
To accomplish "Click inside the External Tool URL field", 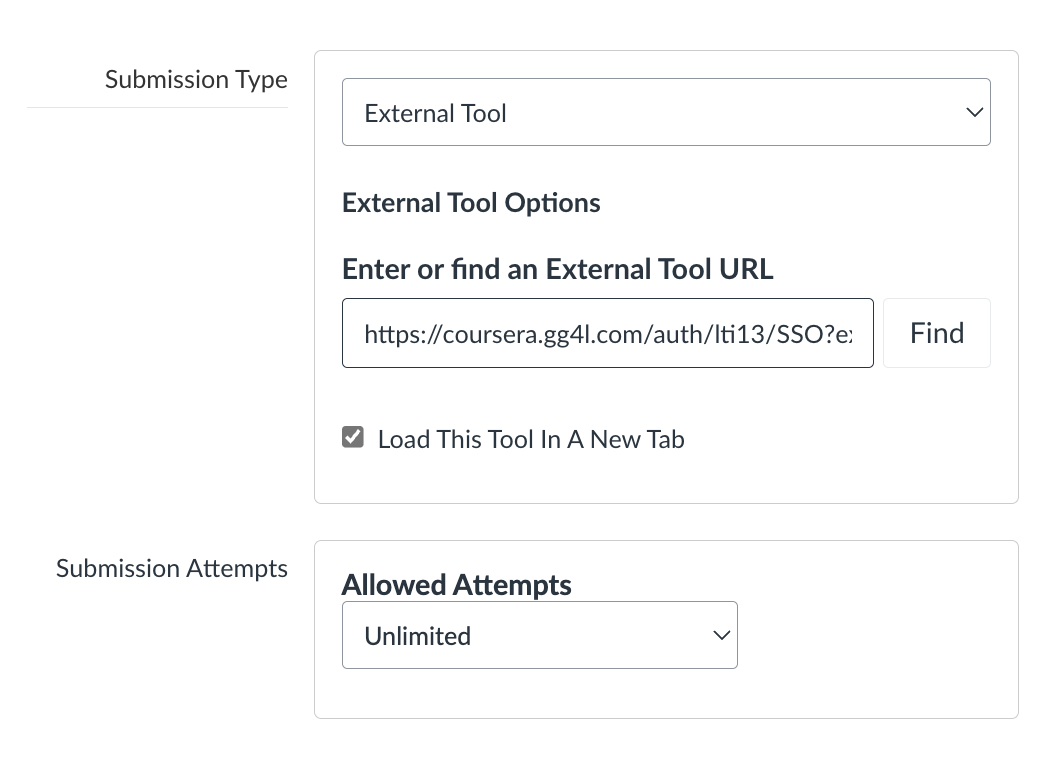I will click(607, 333).
